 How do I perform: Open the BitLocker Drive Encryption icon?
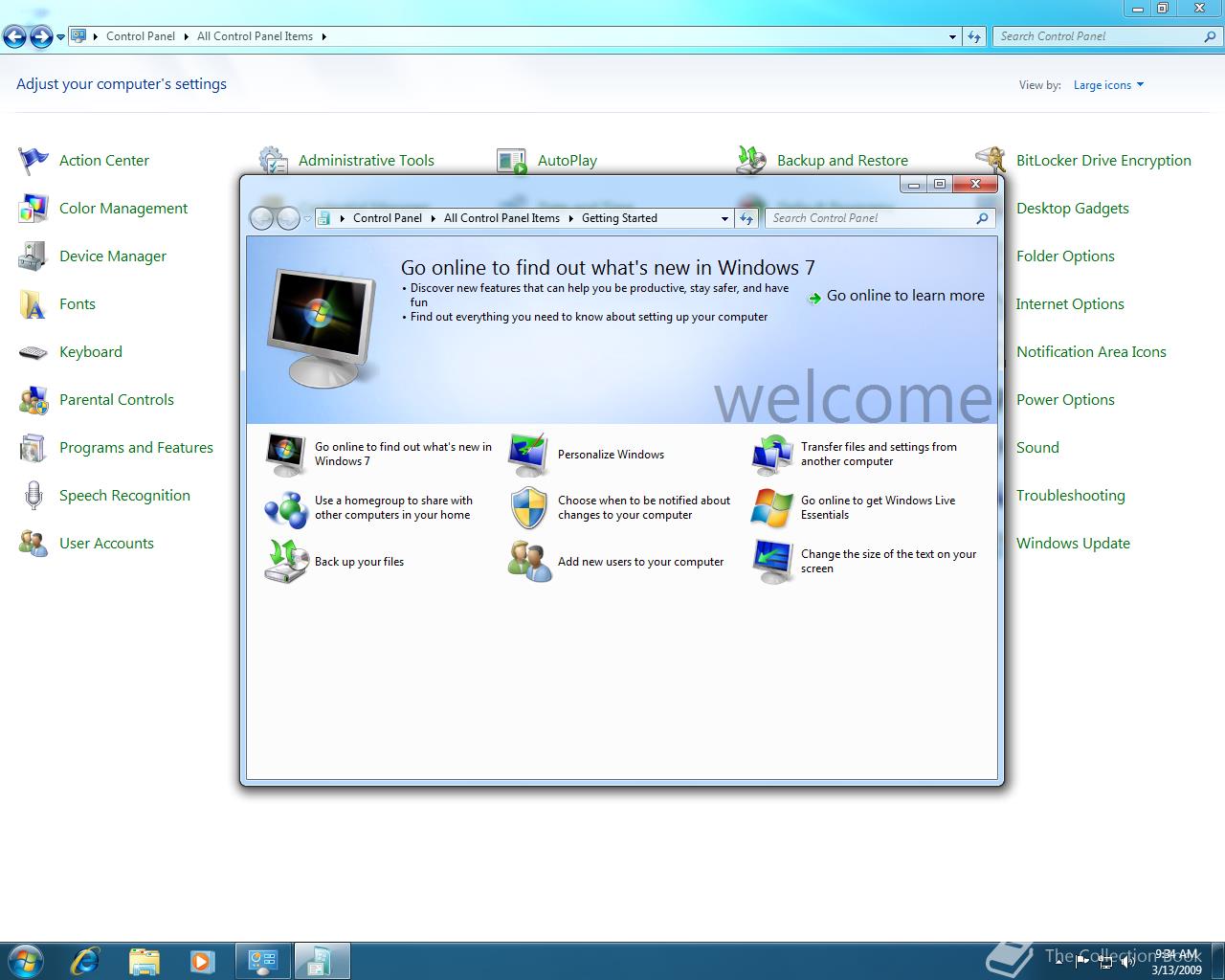pyautogui.click(x=991, y=161)
